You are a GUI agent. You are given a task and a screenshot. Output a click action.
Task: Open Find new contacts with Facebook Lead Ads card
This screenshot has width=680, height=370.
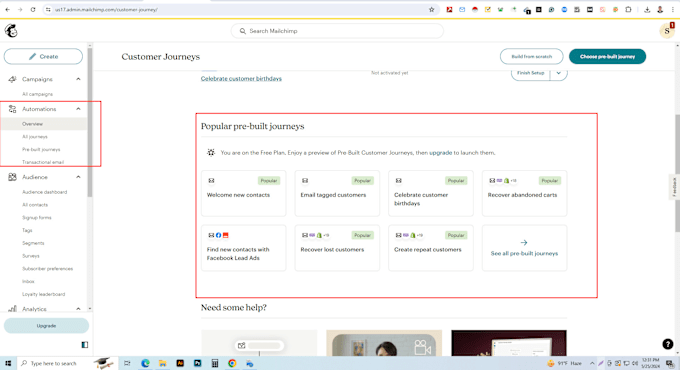[243, 248]
